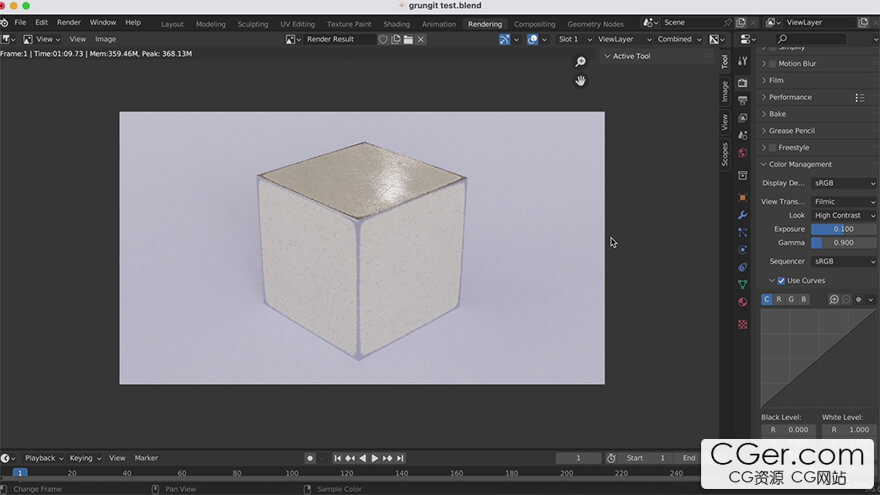Screen dimensions: 880x495
Task: Adjust the Exposure slider
Action: (843, 229)
